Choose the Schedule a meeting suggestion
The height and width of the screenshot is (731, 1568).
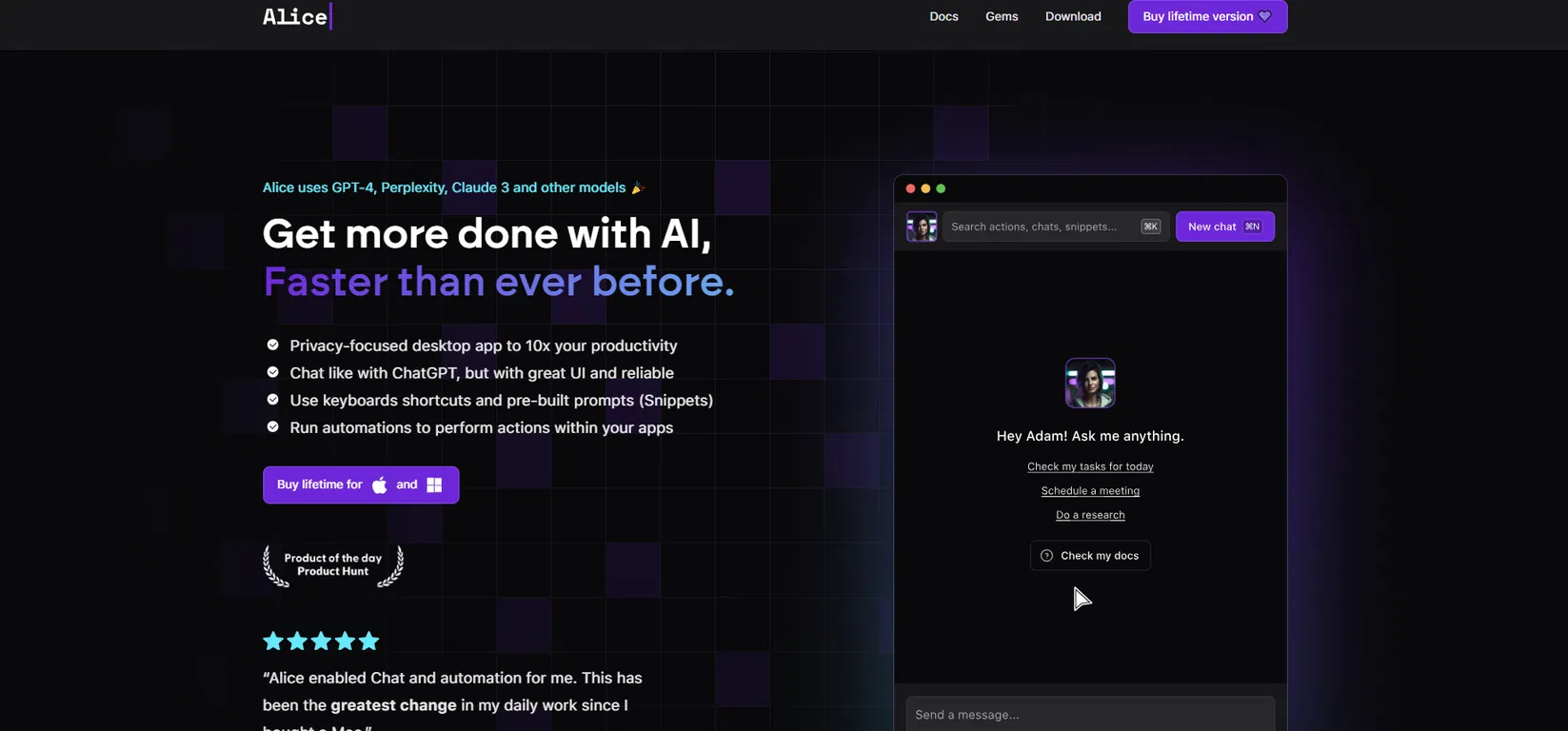click(x=1090, y=490)
